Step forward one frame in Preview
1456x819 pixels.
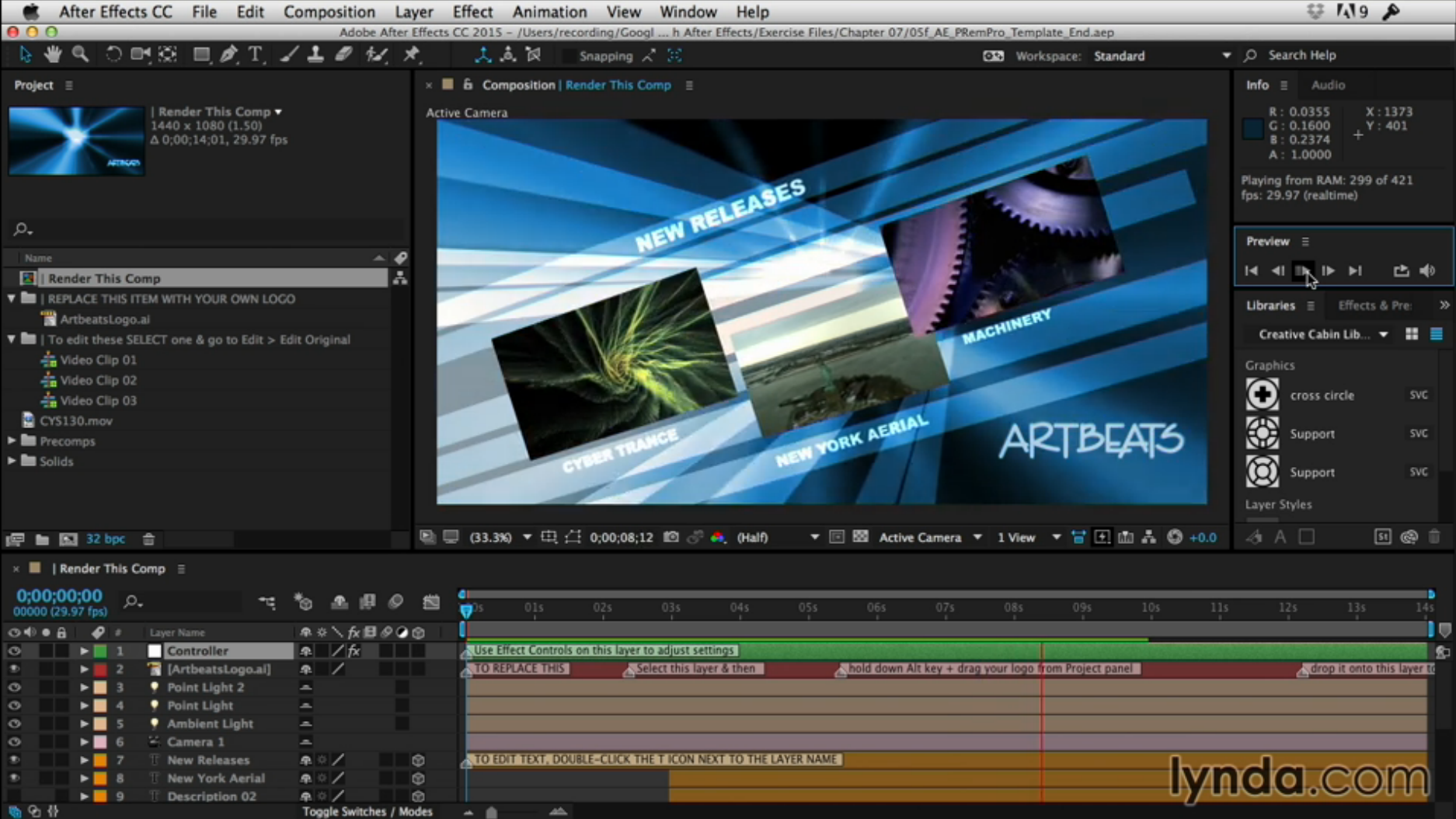pos(1329,270)
